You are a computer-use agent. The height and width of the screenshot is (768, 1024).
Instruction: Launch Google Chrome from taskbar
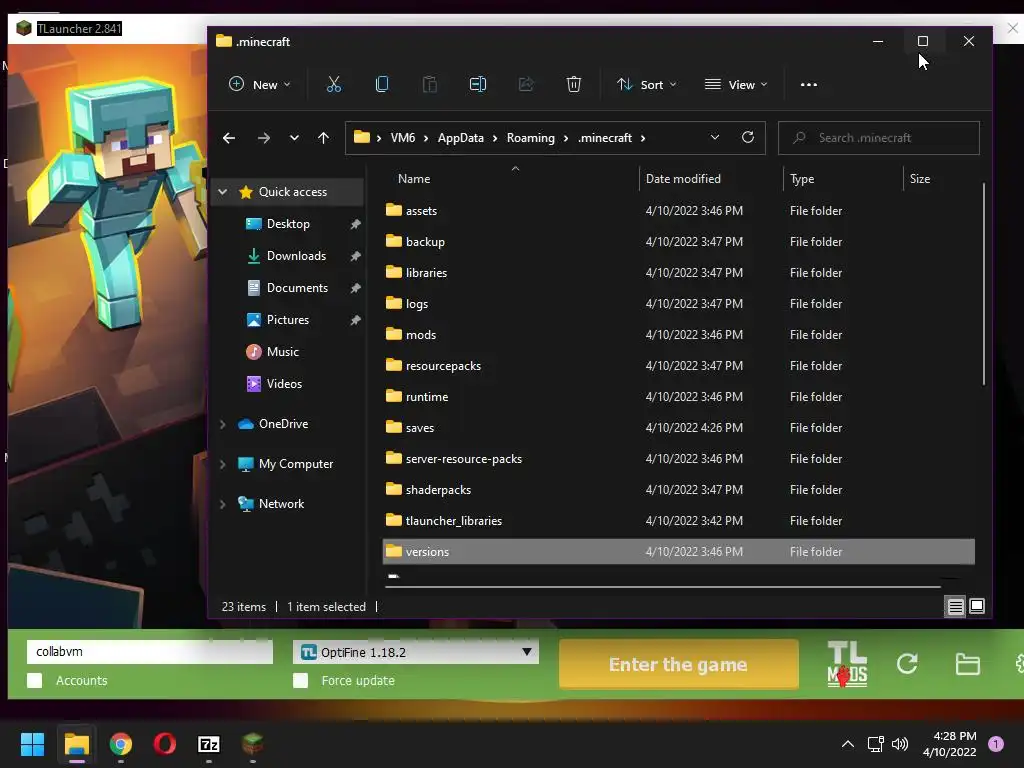pos(121,744)
